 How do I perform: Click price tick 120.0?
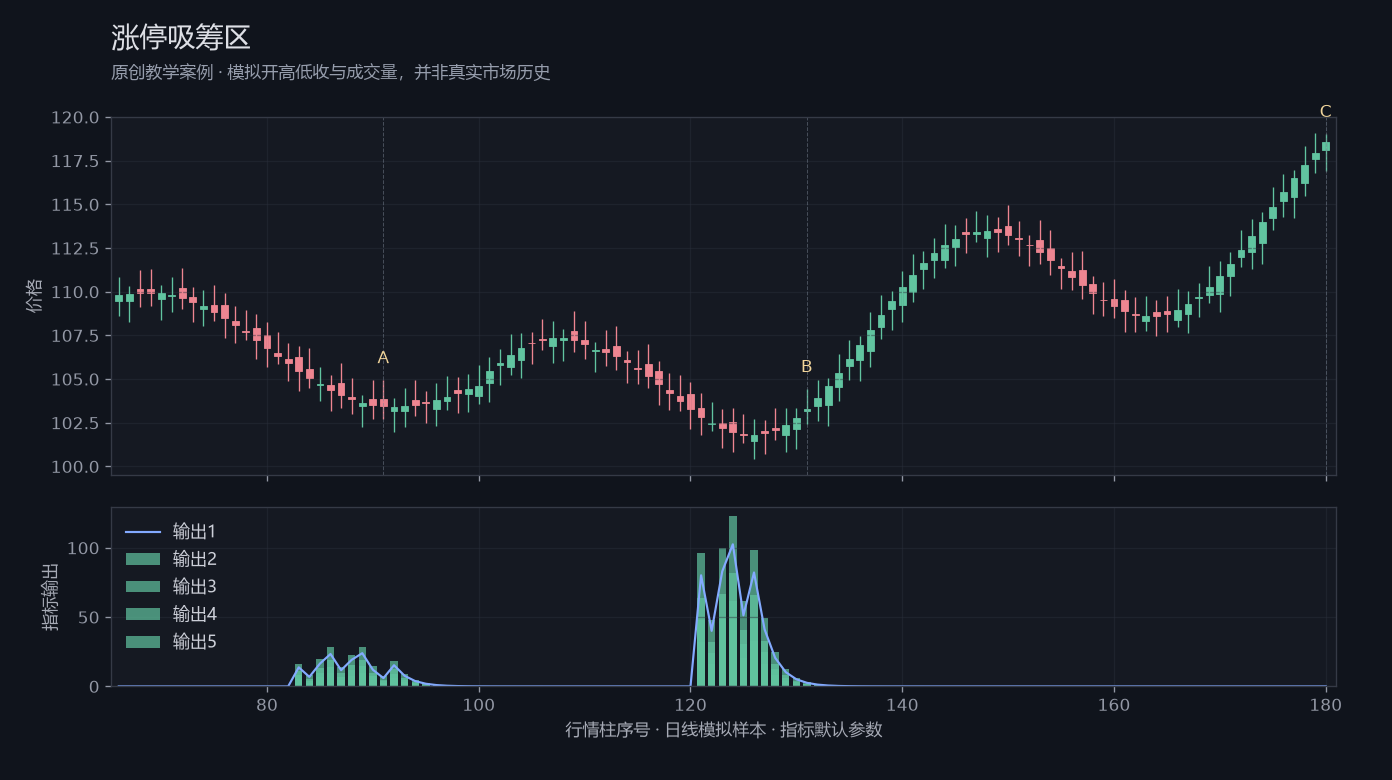point(76,118)
